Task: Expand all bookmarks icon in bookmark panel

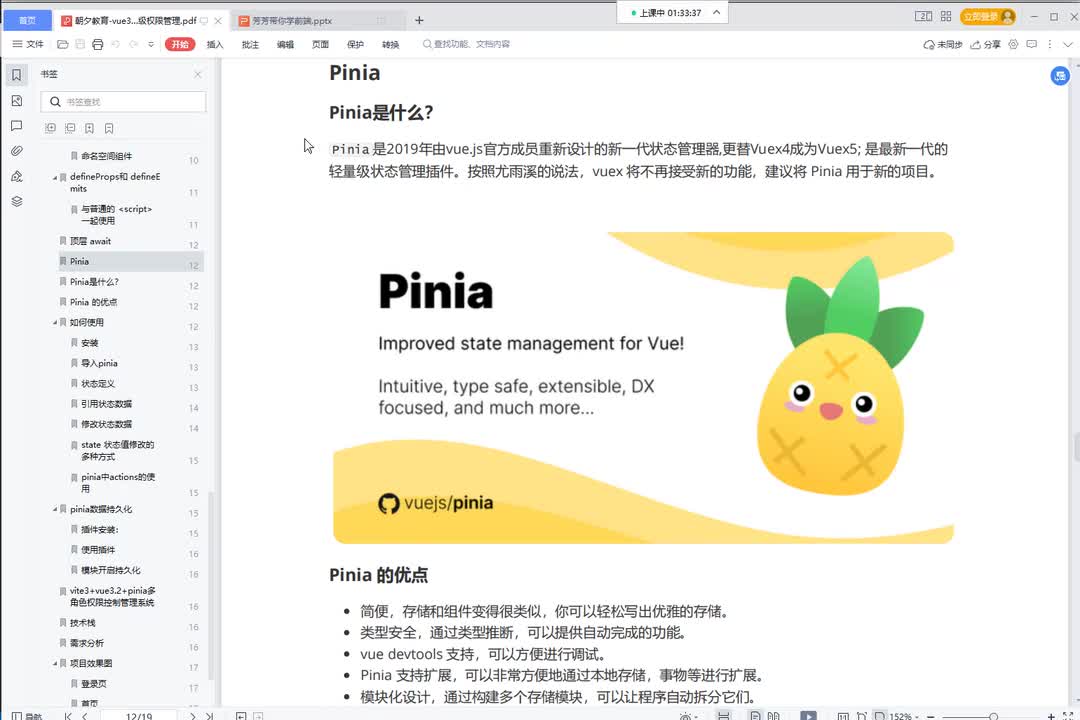Action: [x=50, y=128]
